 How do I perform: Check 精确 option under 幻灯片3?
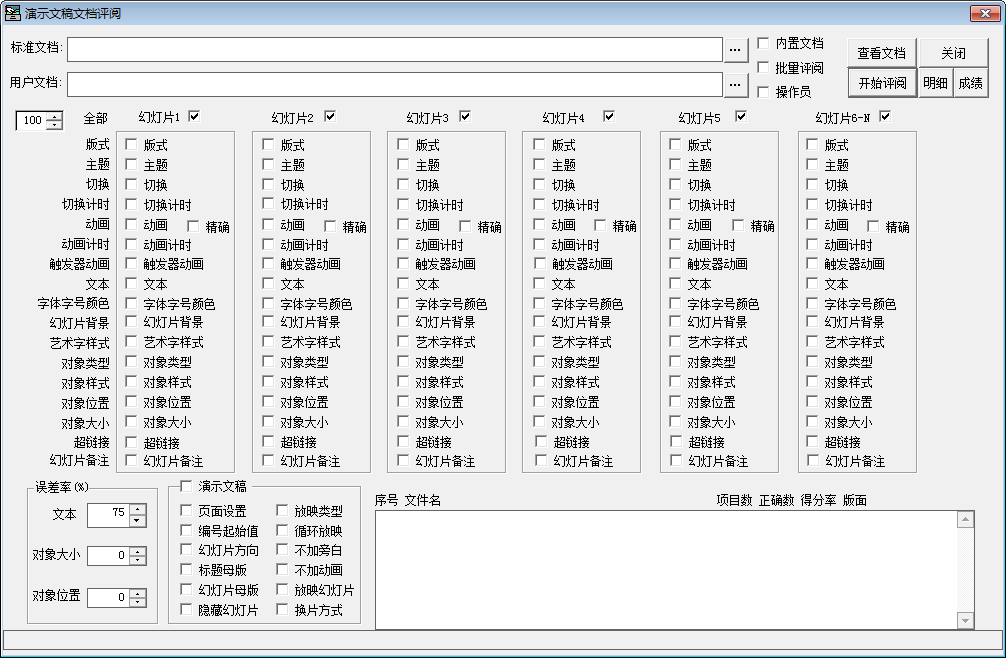point(466,226)
